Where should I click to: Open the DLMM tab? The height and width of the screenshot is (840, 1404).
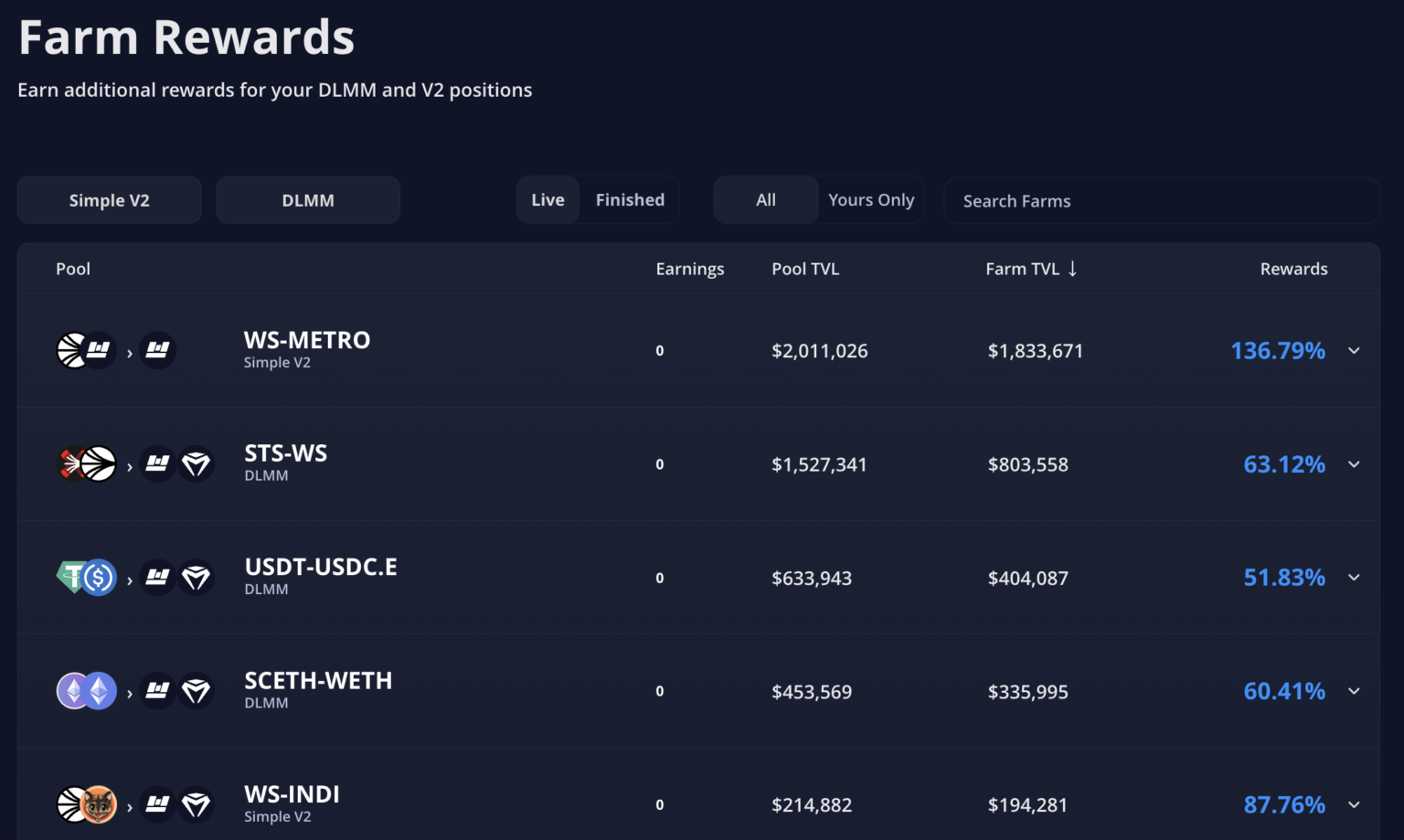click(308, 200)
